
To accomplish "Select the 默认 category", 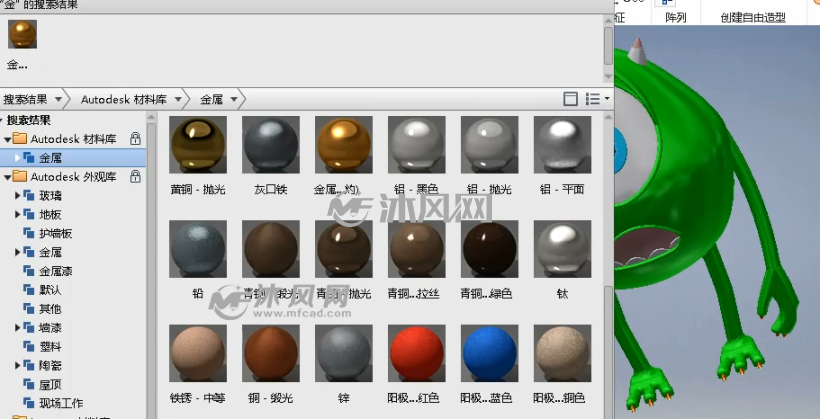I will pyautogui.click(x=51, y=290).
